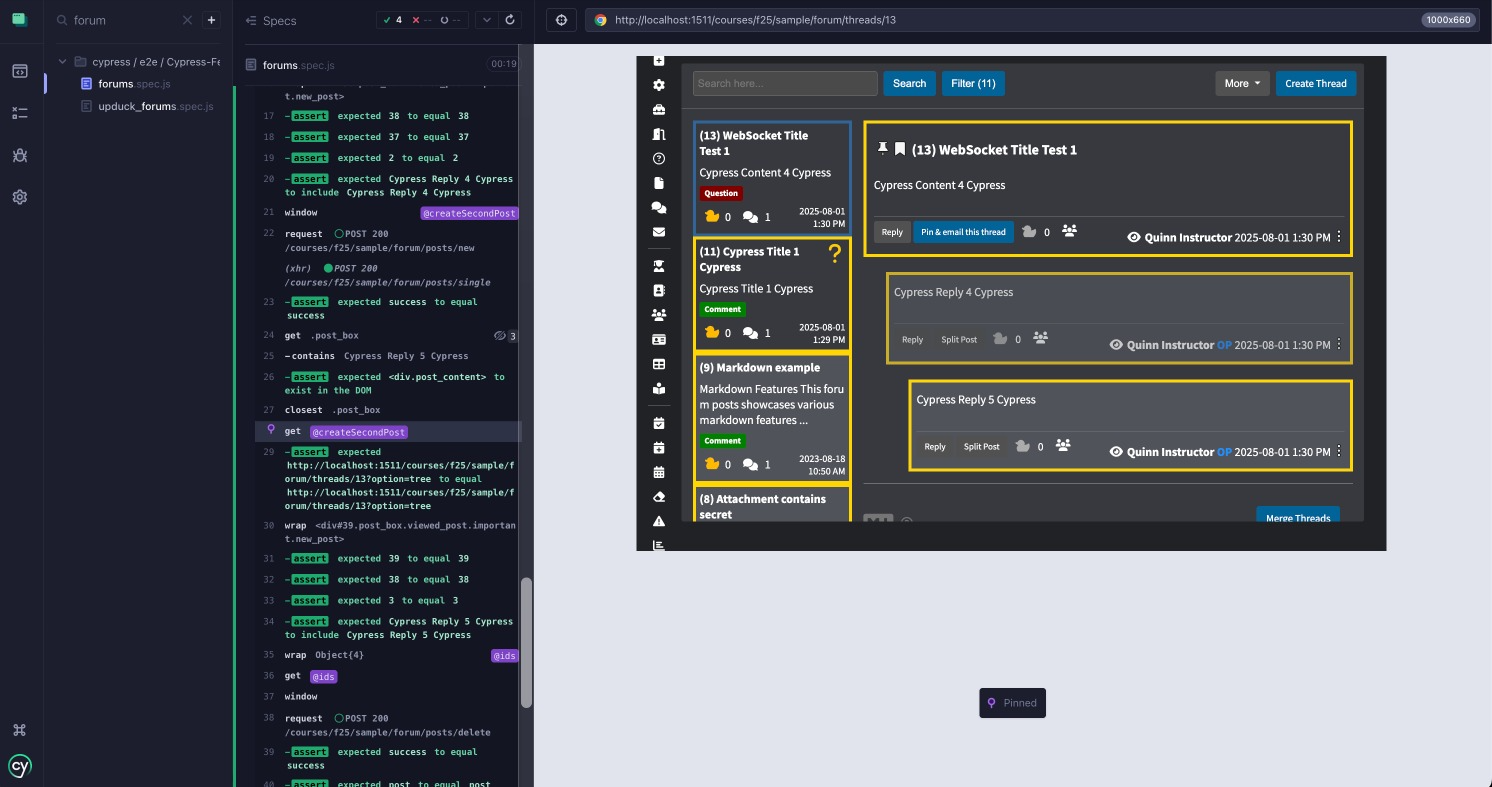Open the Filter (11) button

click(x=973, y=83)
